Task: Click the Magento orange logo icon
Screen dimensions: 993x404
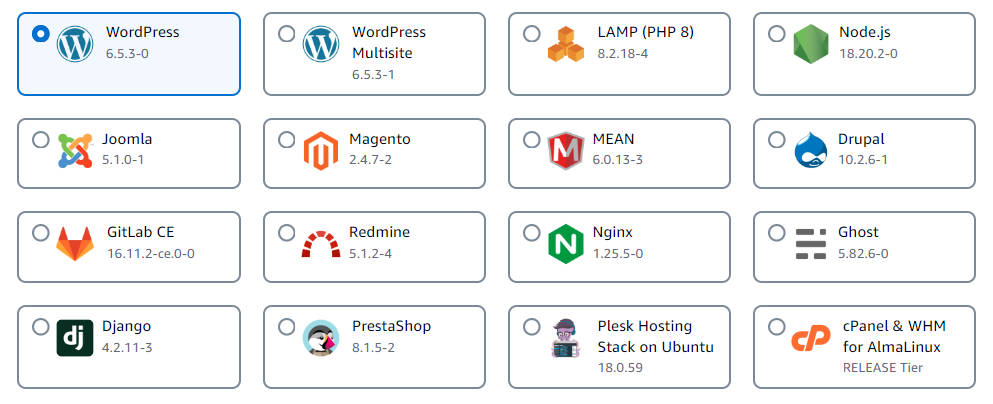Action: [320, 151]
